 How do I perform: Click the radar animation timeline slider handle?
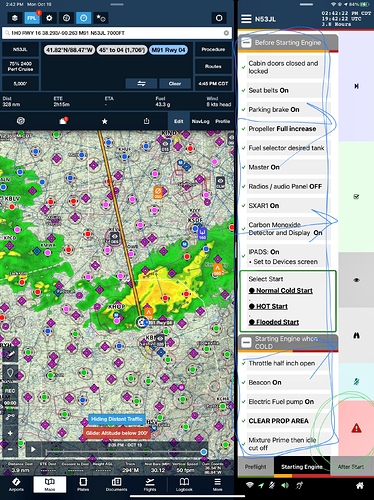pyautogui.click(x=203, y=452)
